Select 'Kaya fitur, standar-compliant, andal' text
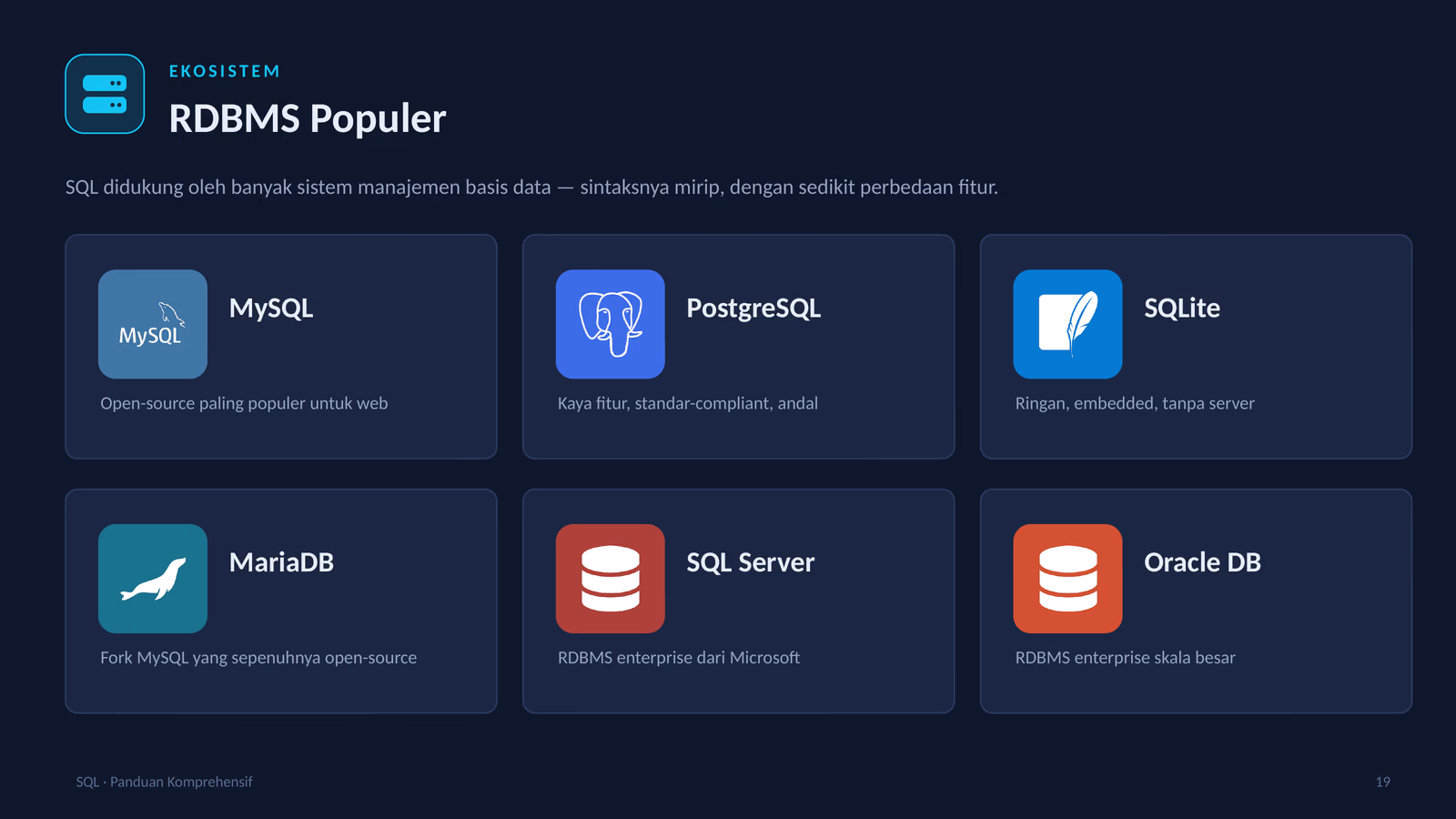This screenshot has width=1456, height=819. pos(688,403)
